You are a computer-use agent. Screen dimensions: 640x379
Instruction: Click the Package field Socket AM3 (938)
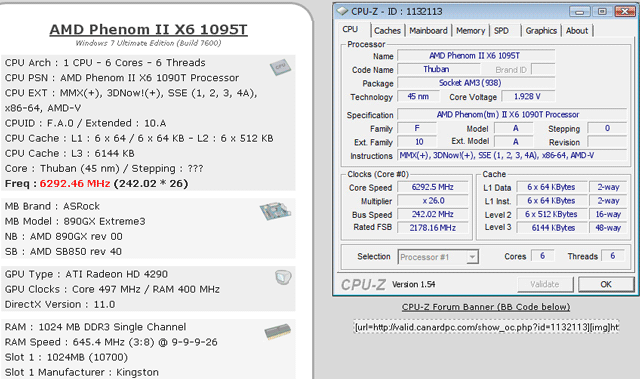(x=476, y=83)
